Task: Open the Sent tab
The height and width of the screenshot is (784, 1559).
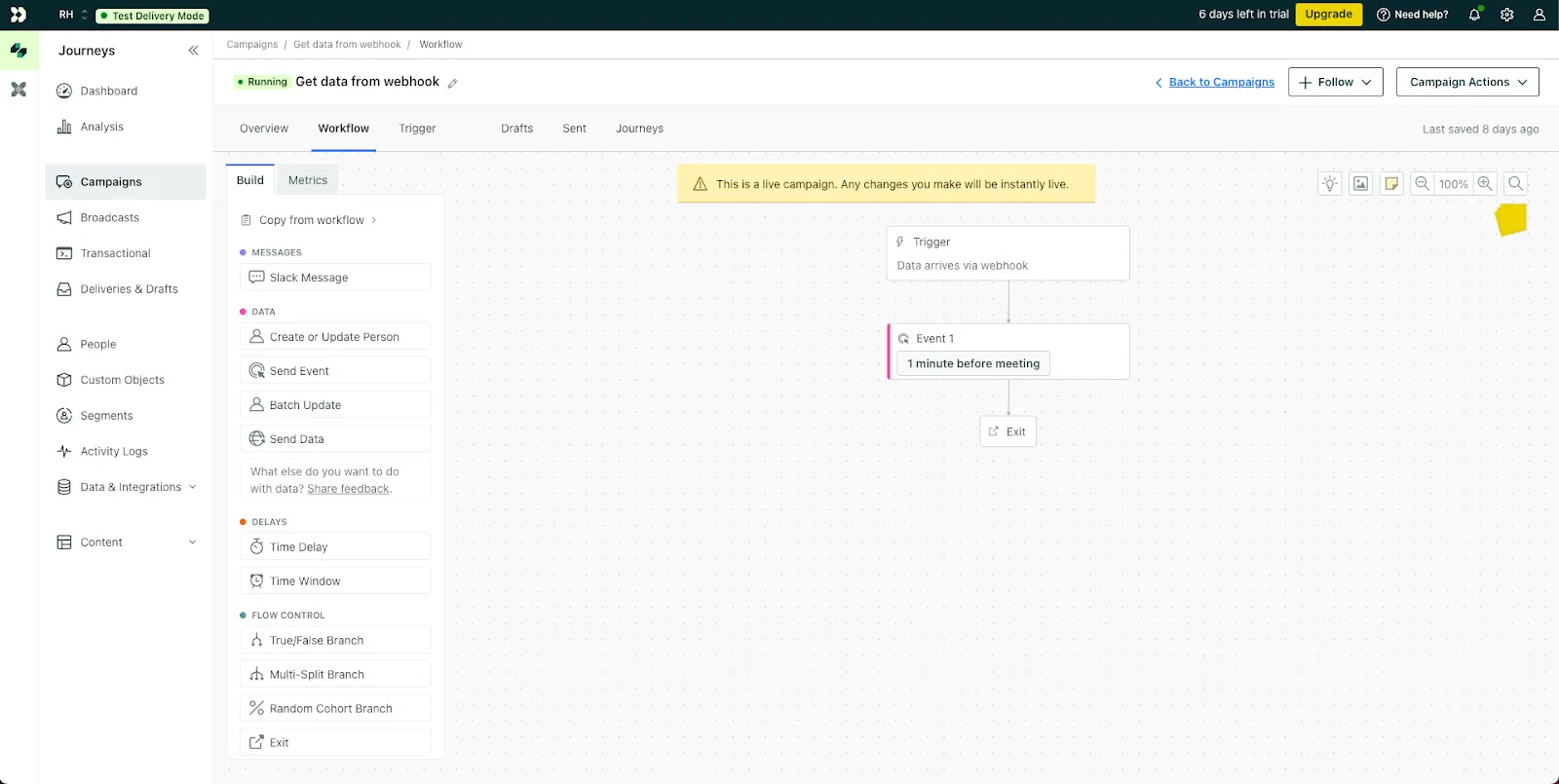Action: [574, 129]
